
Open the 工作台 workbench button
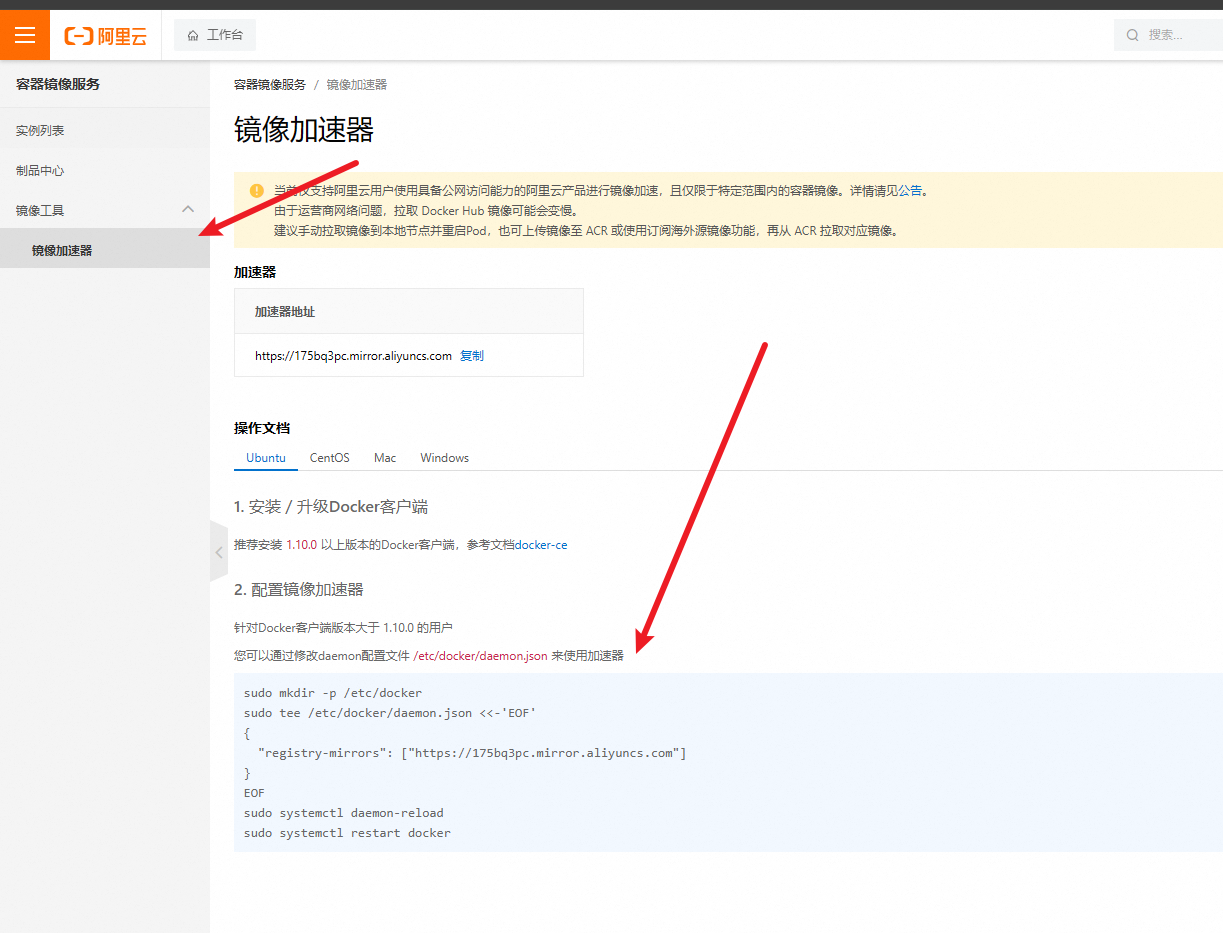[x=215, y=35]
